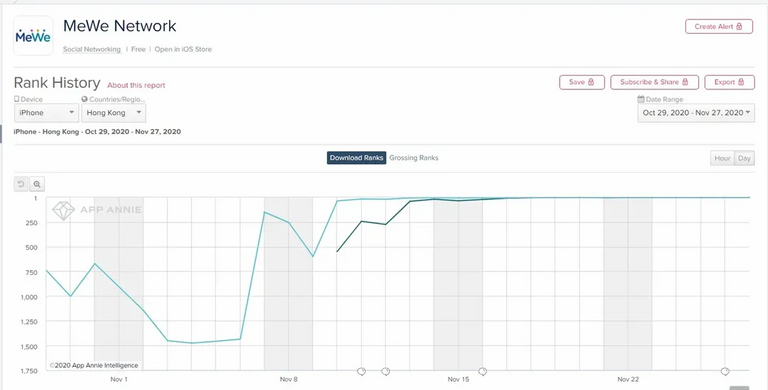Open in iOS Store link

tap(183, 49)
